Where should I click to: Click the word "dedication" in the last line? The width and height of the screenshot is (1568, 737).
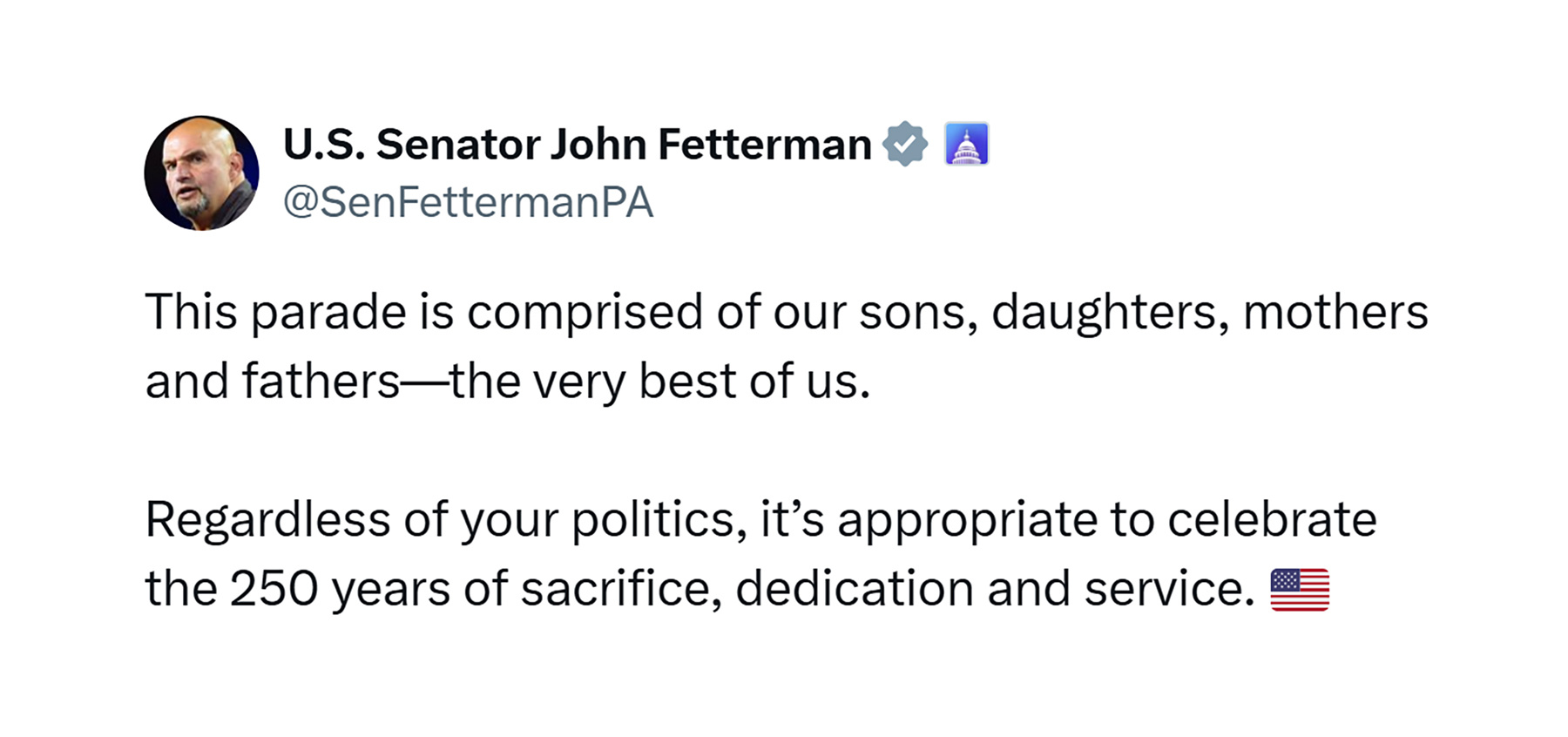[x=855, y=589]
